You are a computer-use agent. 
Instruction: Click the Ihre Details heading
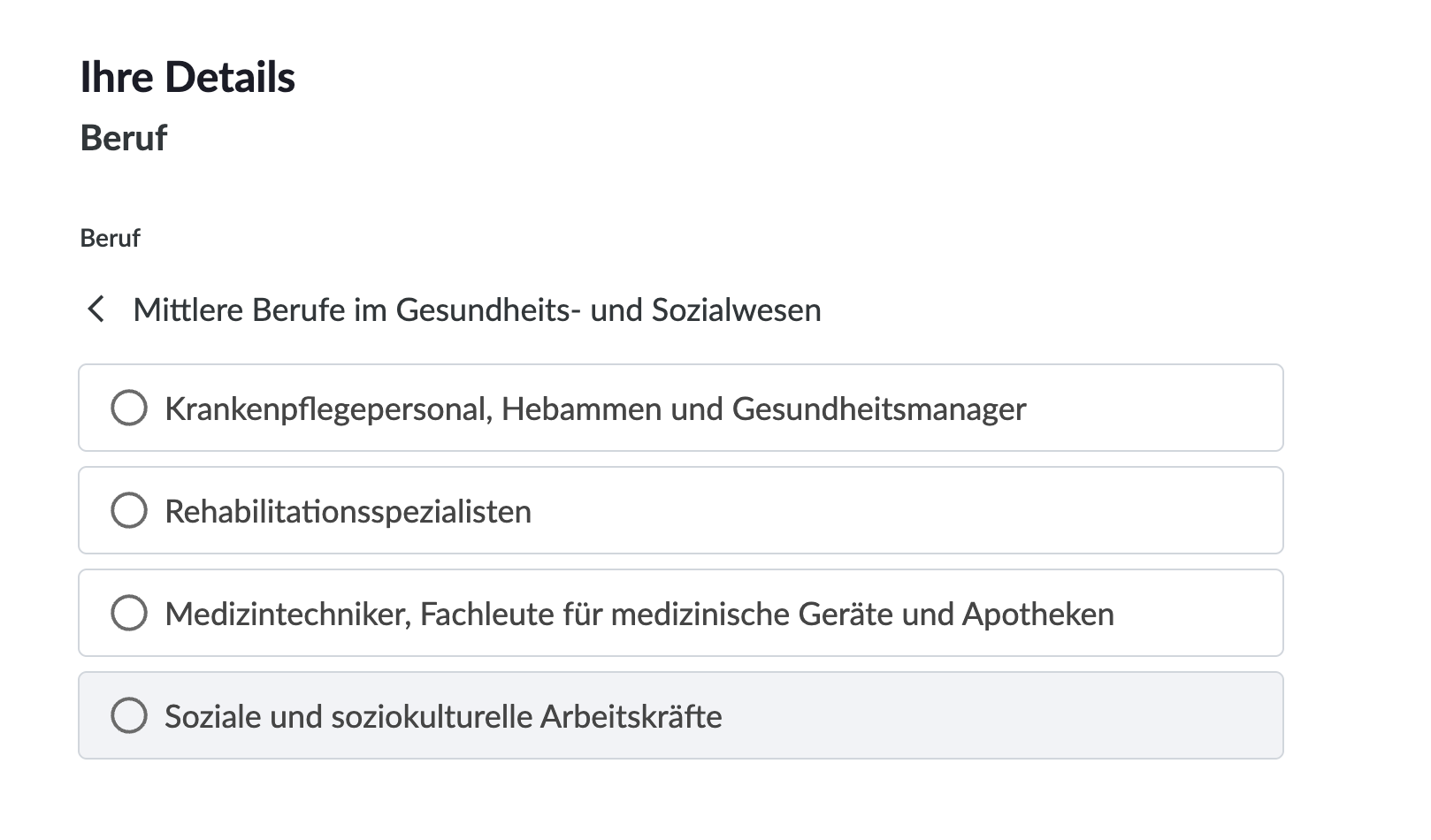coord(188,77)
